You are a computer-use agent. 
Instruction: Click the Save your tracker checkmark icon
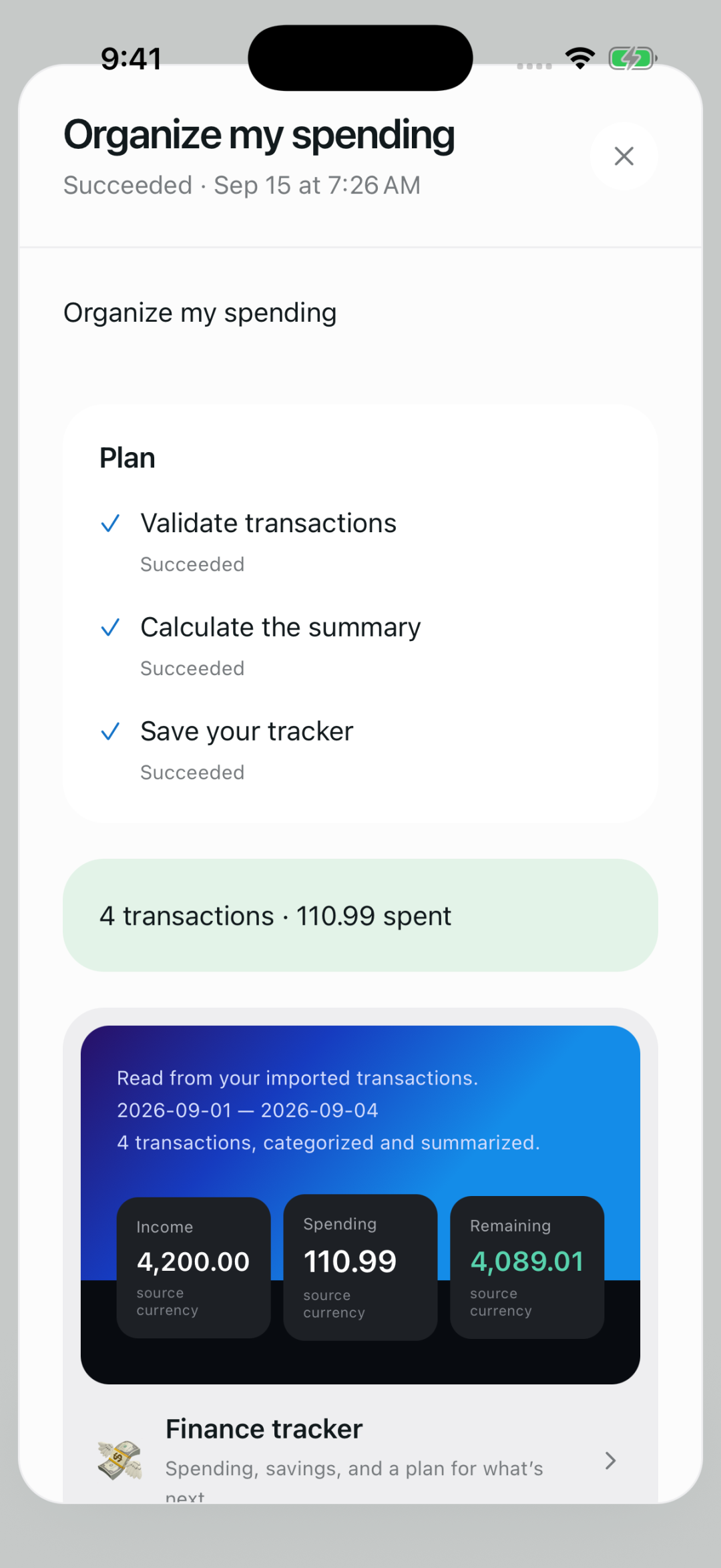110,732
